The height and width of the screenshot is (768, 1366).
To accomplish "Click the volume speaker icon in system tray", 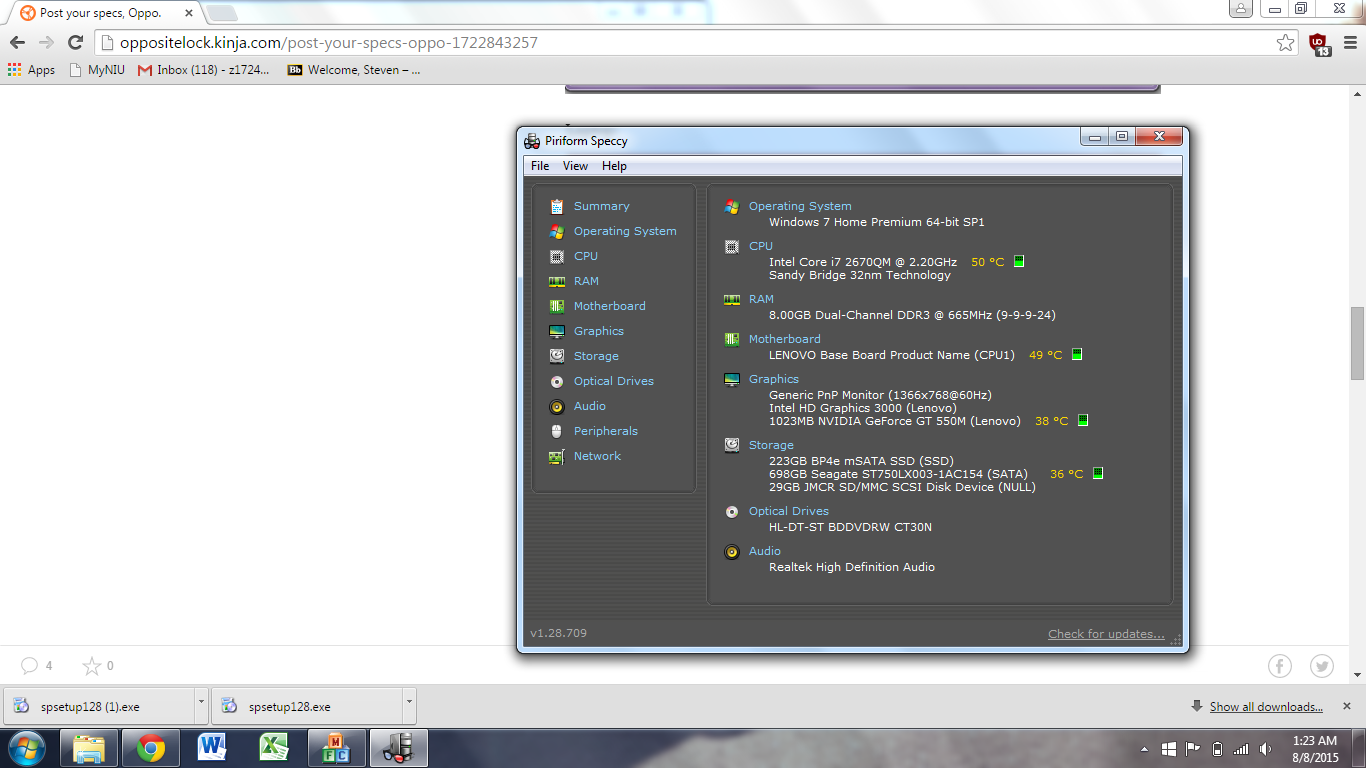I will click(1267, 749).
